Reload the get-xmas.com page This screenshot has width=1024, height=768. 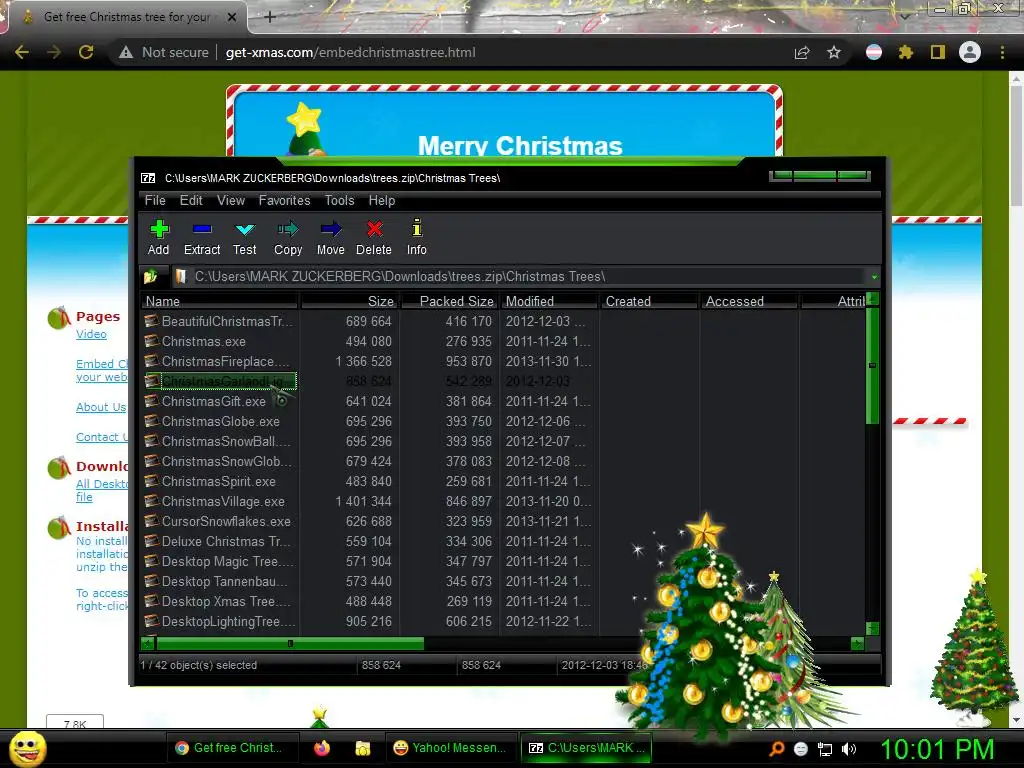click(86, 52)
